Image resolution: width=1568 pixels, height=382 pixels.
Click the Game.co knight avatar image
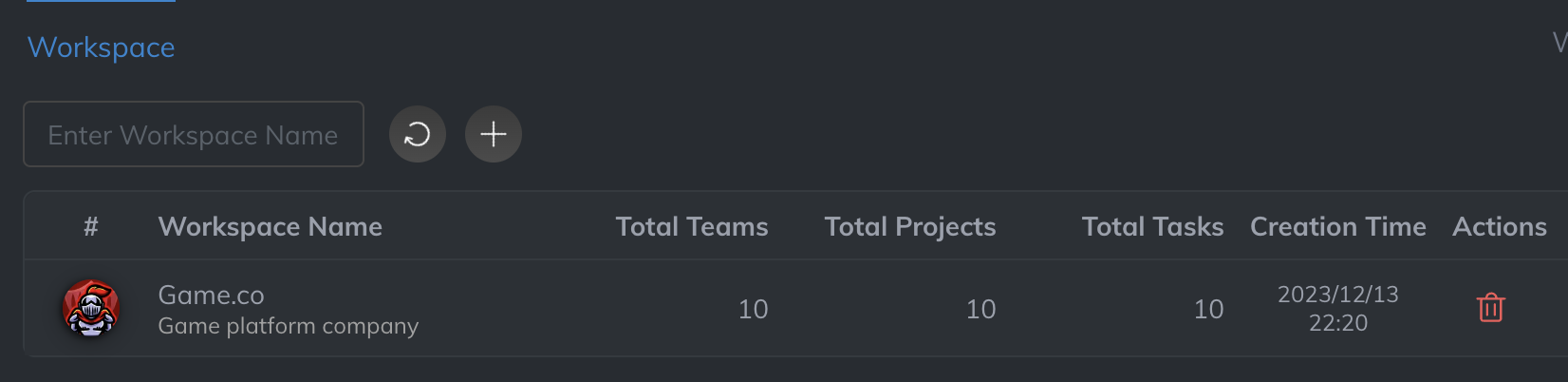coord(91,308)
